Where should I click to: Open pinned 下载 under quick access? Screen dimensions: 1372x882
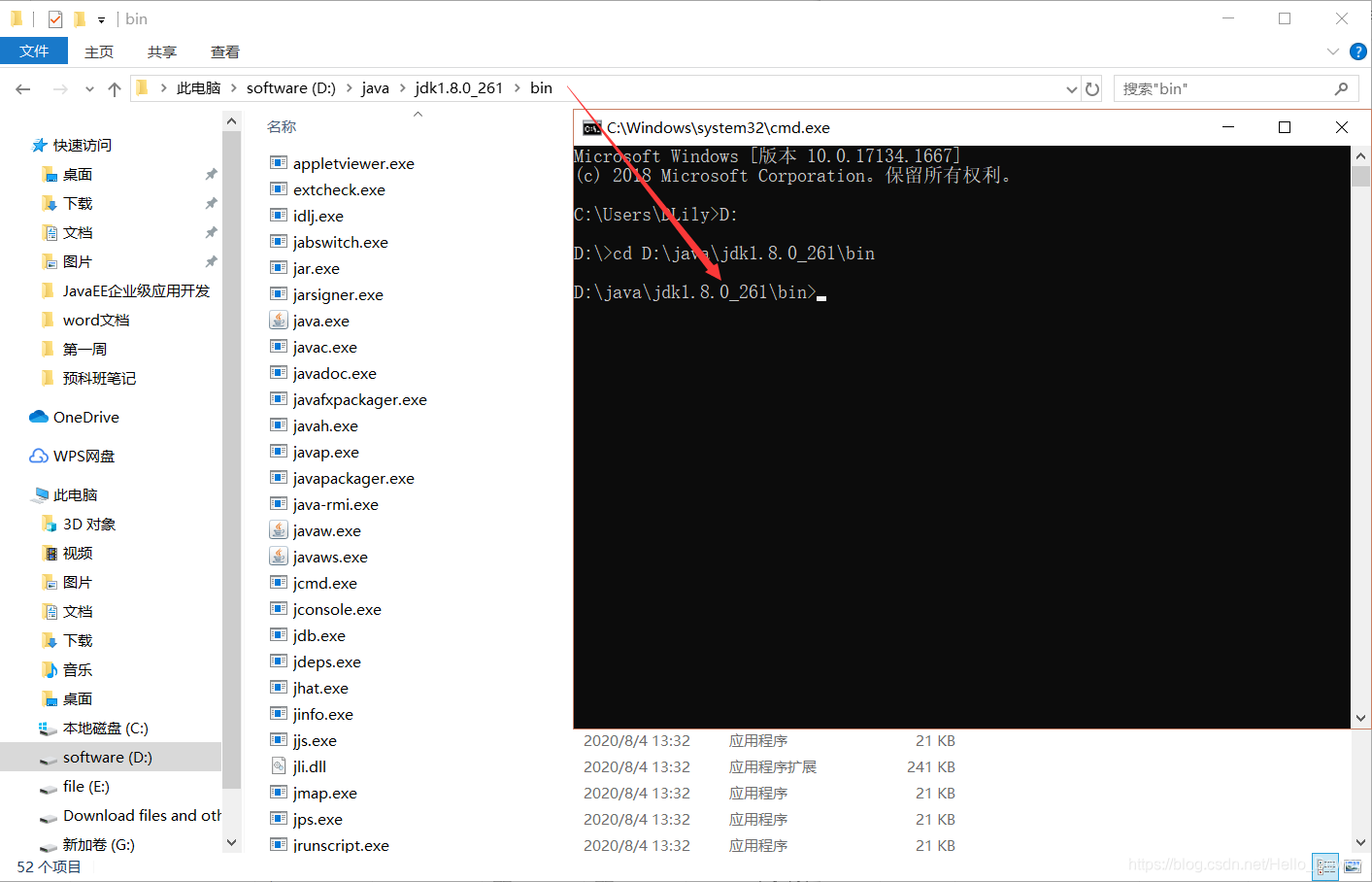[78, 203]
